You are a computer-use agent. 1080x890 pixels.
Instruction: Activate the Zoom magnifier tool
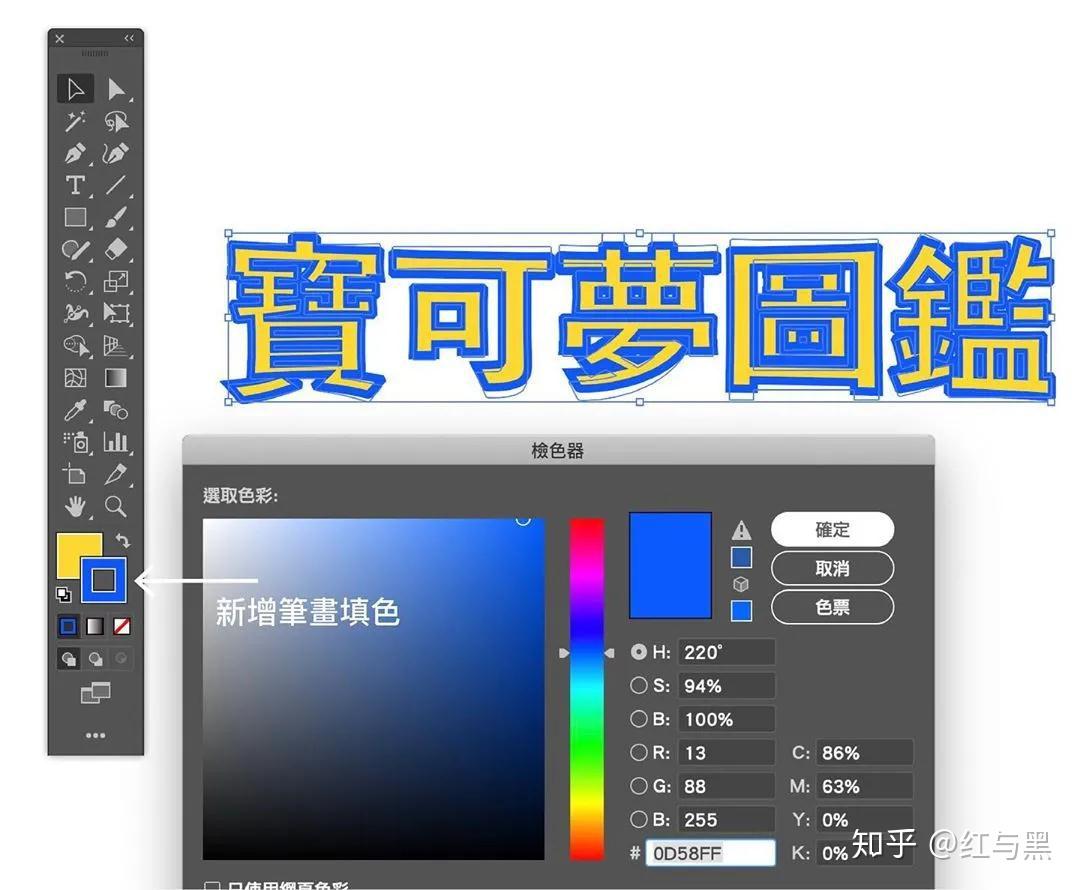tap(116, 507)
